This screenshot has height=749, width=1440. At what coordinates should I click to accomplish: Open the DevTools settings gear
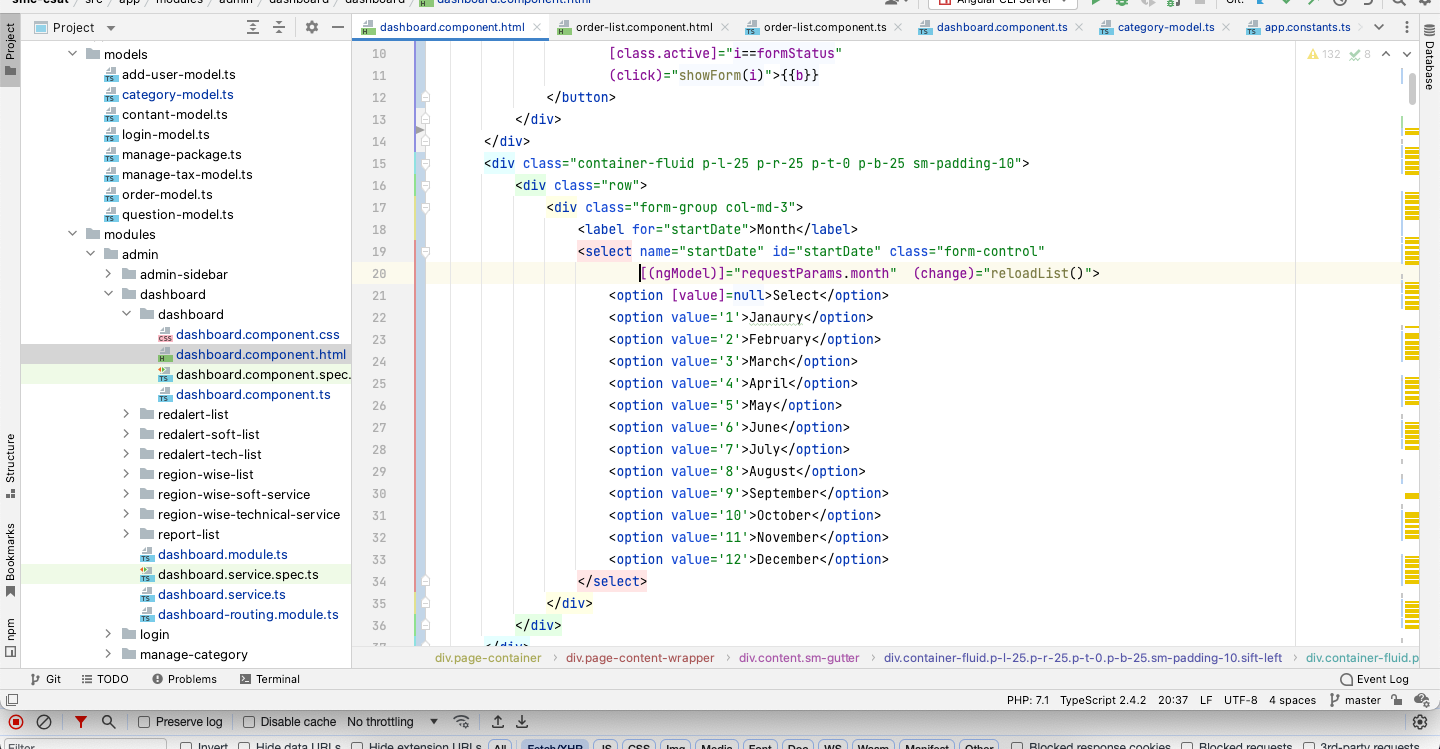pyautogui.click(x=1420, y=722)
